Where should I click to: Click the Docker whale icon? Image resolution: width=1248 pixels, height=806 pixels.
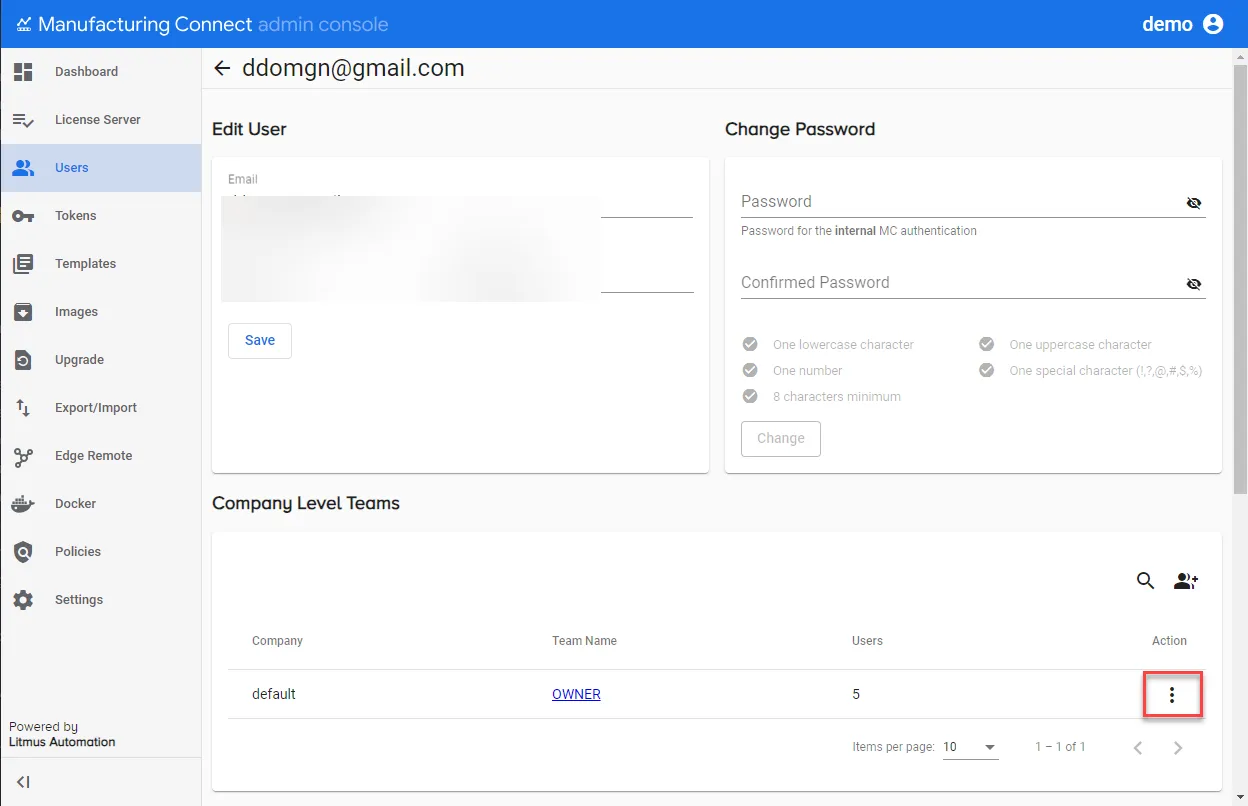pyautogui.click(x=23, y=504)
